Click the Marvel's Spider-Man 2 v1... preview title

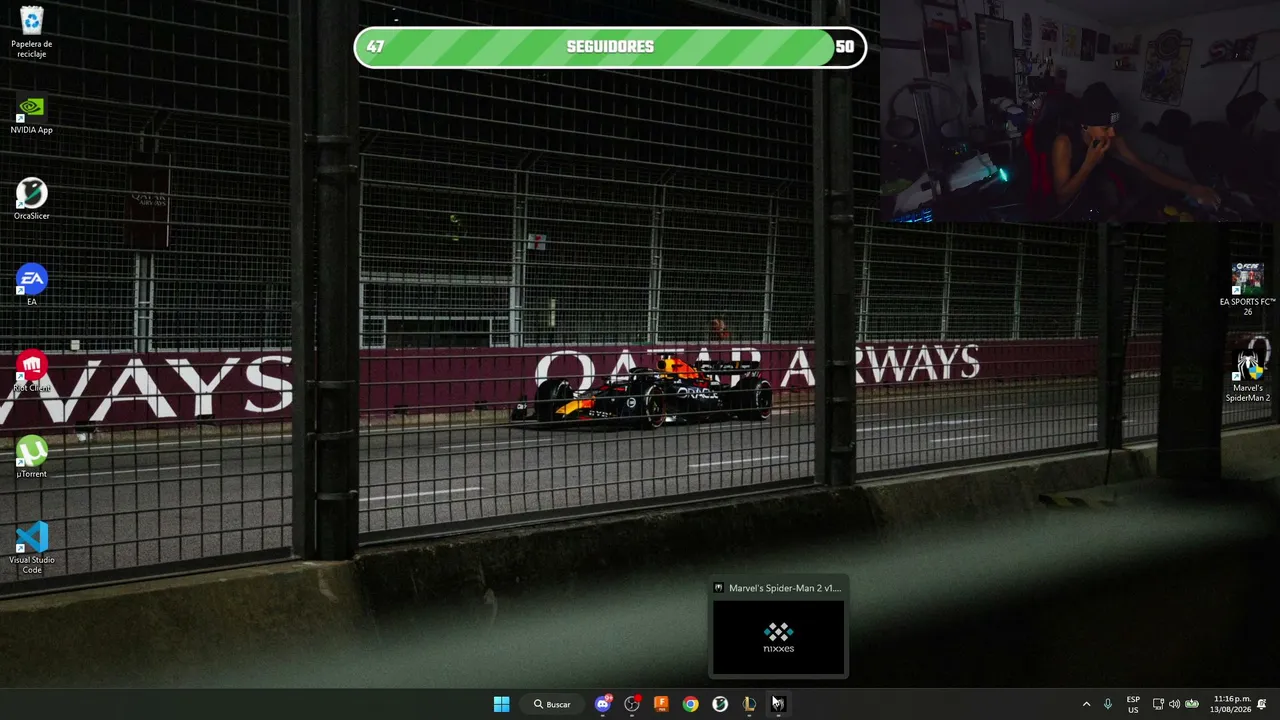tap(785, 588)
